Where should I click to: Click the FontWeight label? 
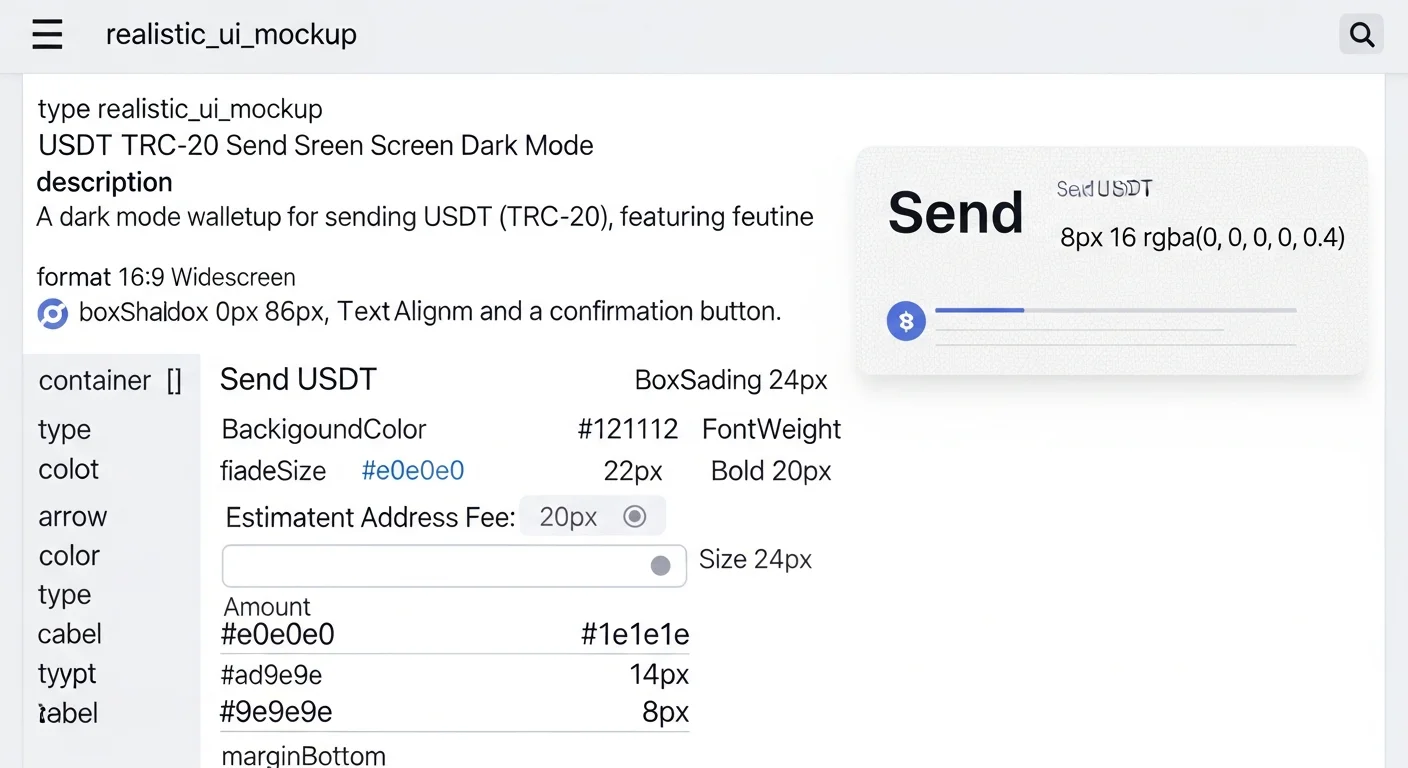771,430
